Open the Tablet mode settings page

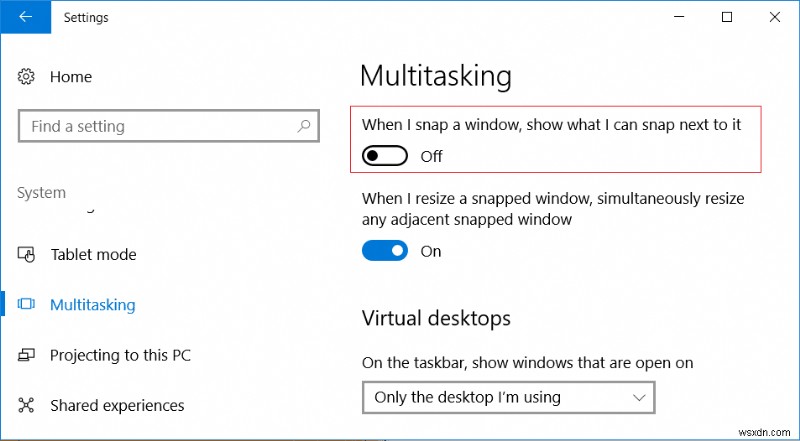[x=93, y=255]
